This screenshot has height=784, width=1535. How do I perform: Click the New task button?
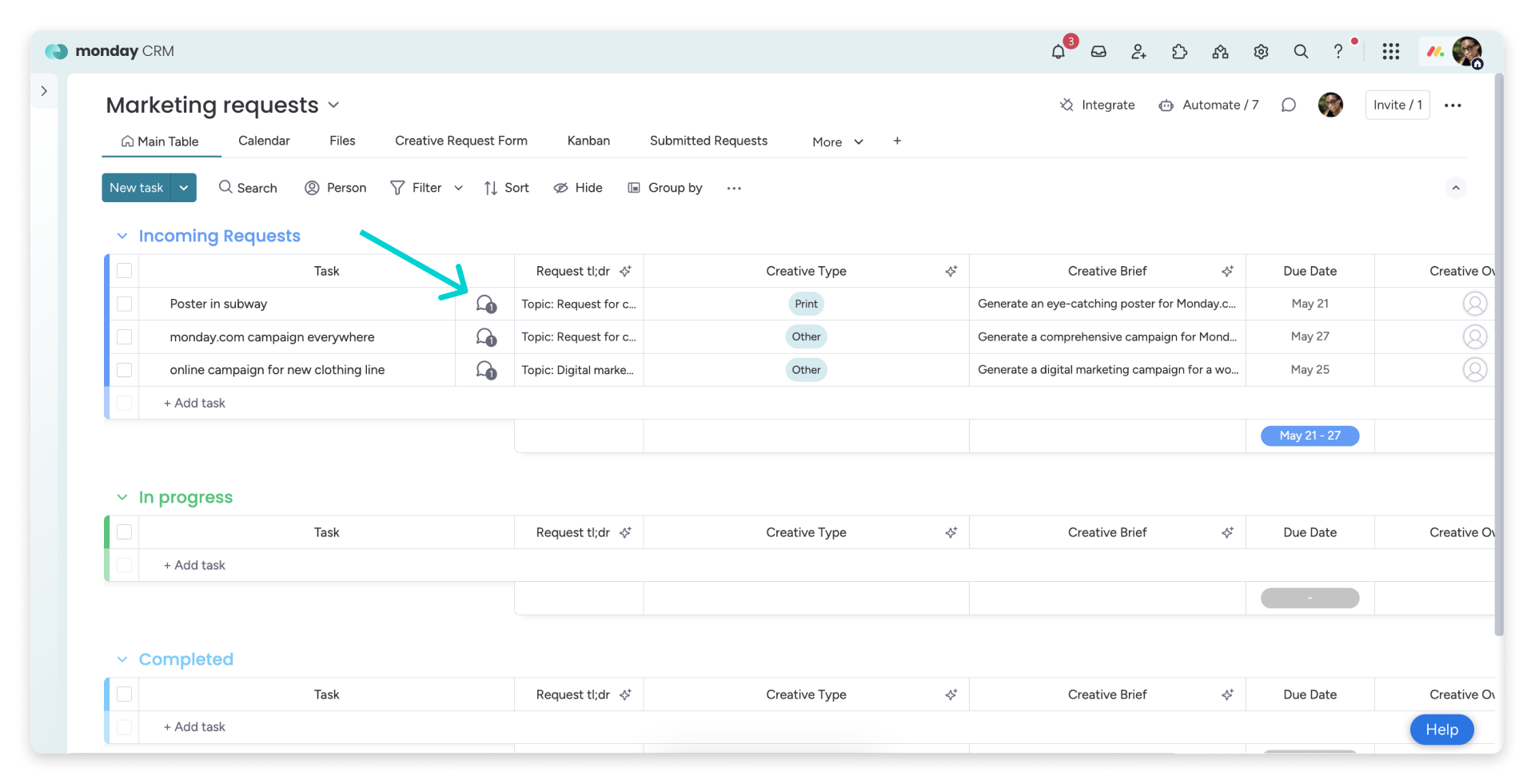pos(137,188)
